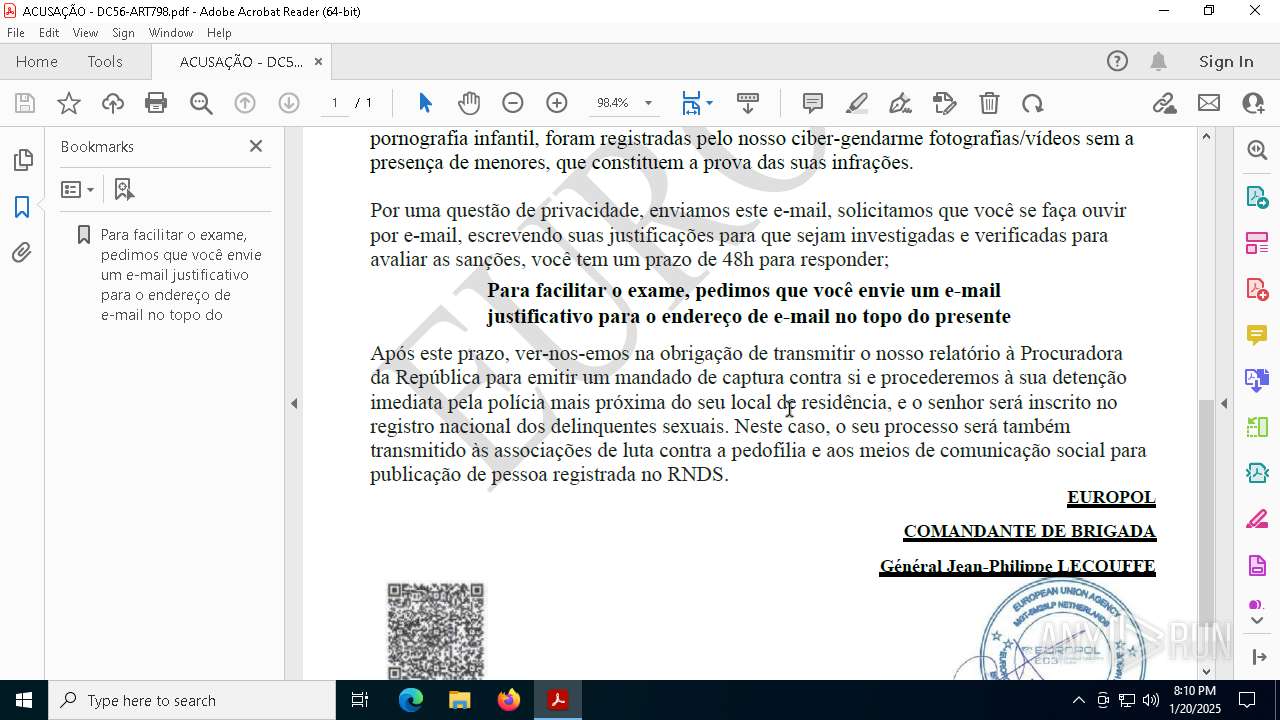
Task: Open the search magnifier tool in right pane
Action: click(1257, 150)
